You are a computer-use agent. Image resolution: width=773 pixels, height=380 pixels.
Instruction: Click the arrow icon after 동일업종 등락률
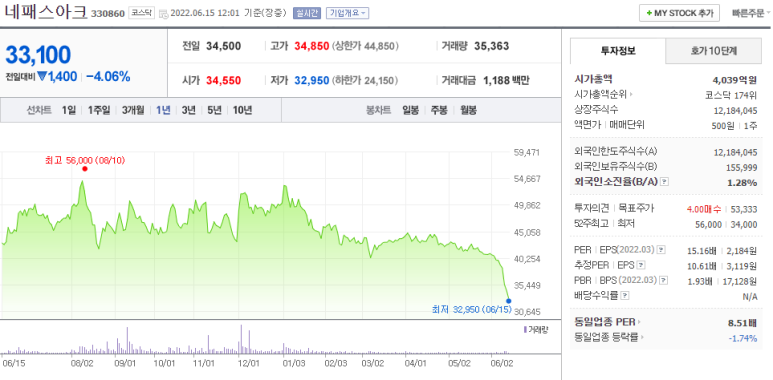pos(643,338)
